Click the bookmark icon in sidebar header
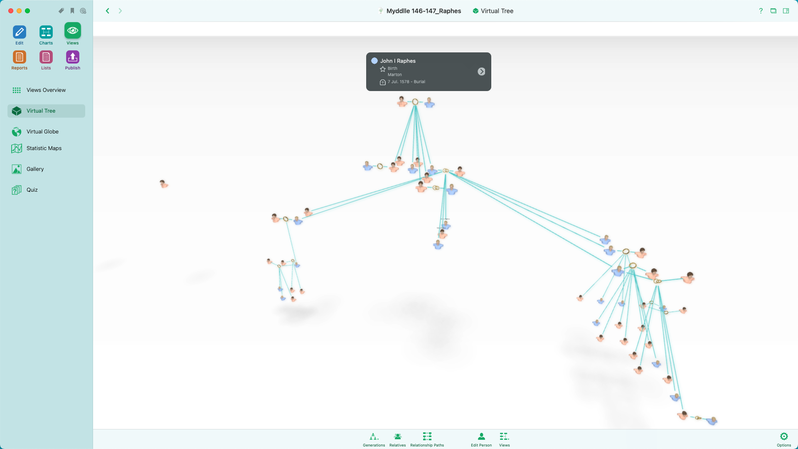Image resolution: width=798 pixels, height=449 pixels. 72,11
